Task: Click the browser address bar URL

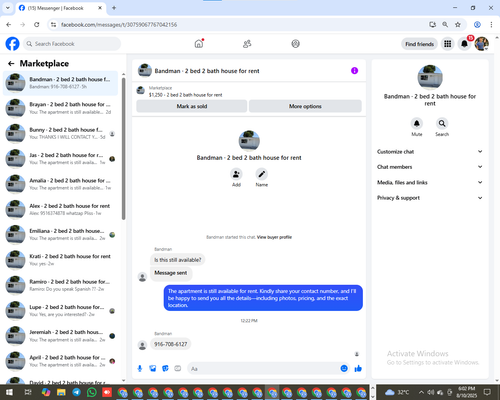Action: coord(119,25)
